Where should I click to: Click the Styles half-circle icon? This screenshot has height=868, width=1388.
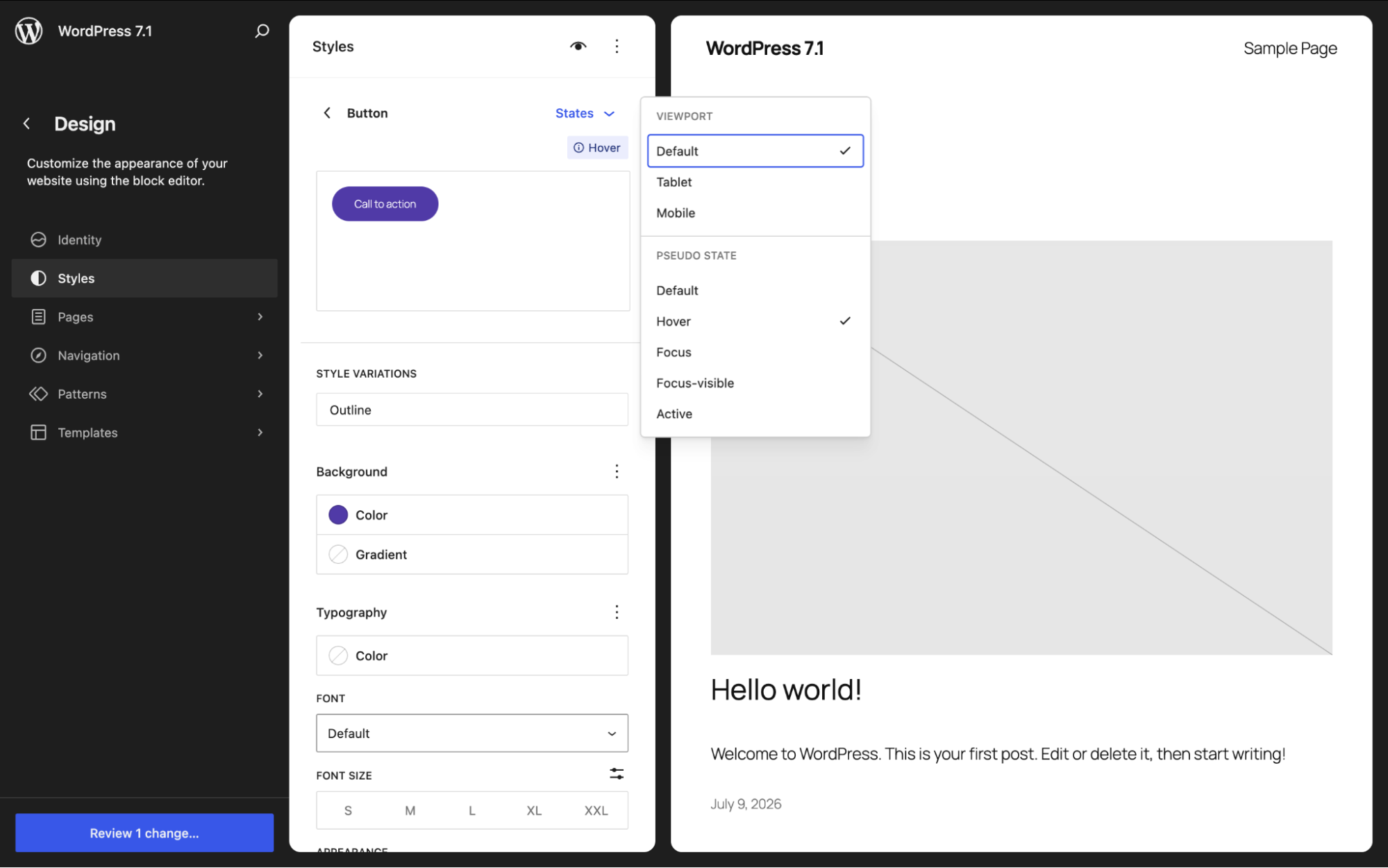tap(38, 278)
